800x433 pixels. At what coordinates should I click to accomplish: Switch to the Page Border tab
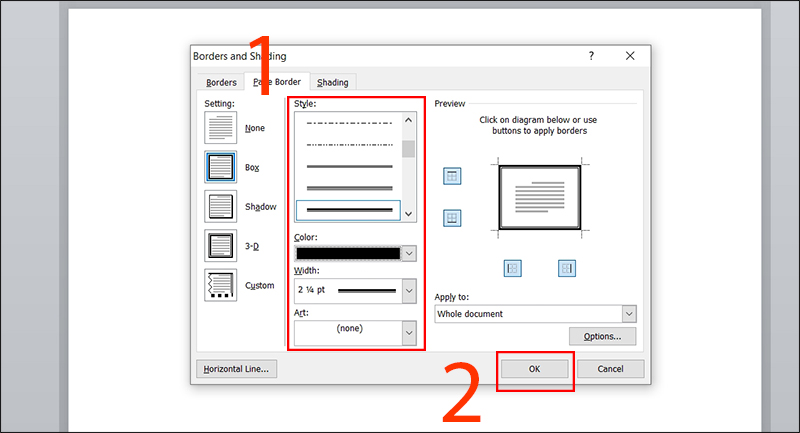[277, 82]
